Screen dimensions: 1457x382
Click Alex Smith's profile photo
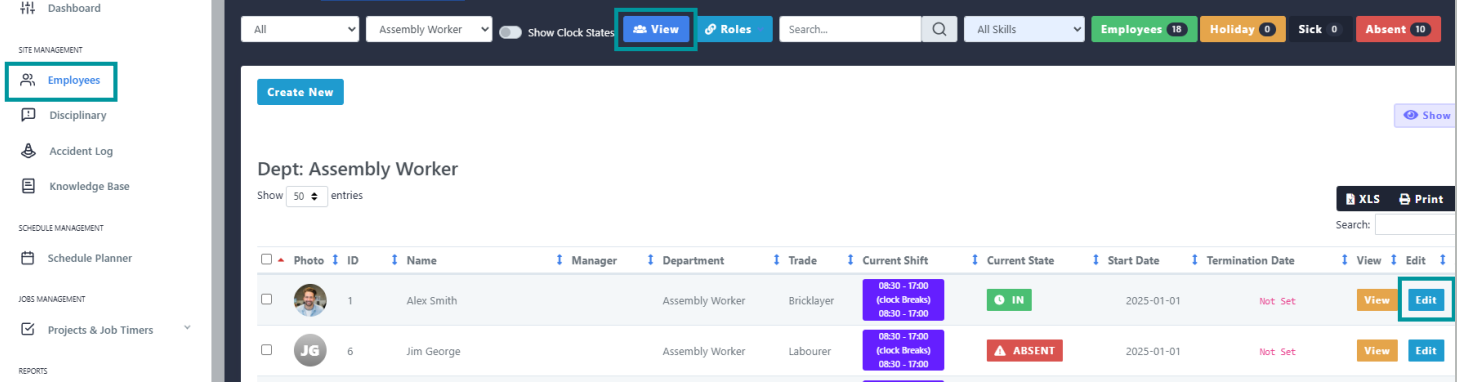tap(310, 300)
